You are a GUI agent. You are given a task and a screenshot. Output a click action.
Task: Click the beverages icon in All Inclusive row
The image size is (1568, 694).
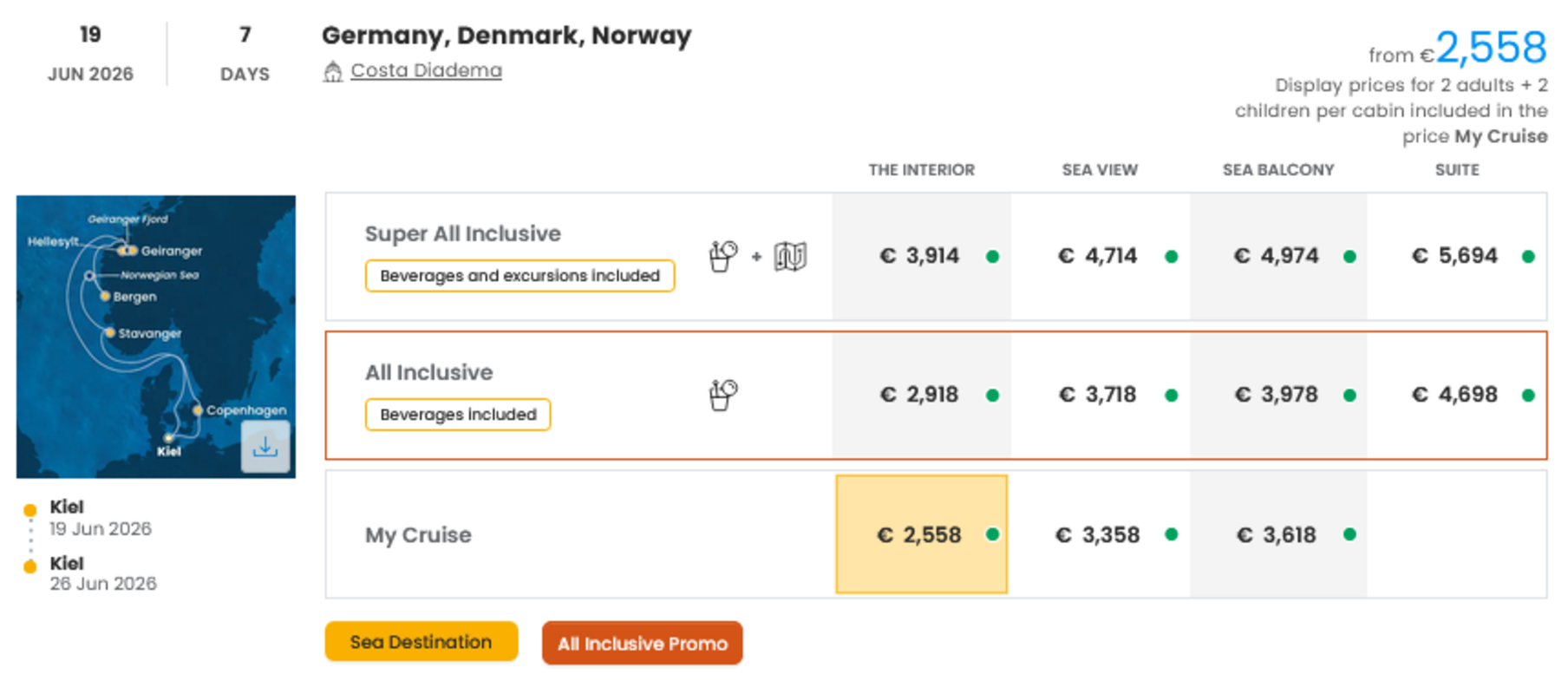[x=722, y=395]
